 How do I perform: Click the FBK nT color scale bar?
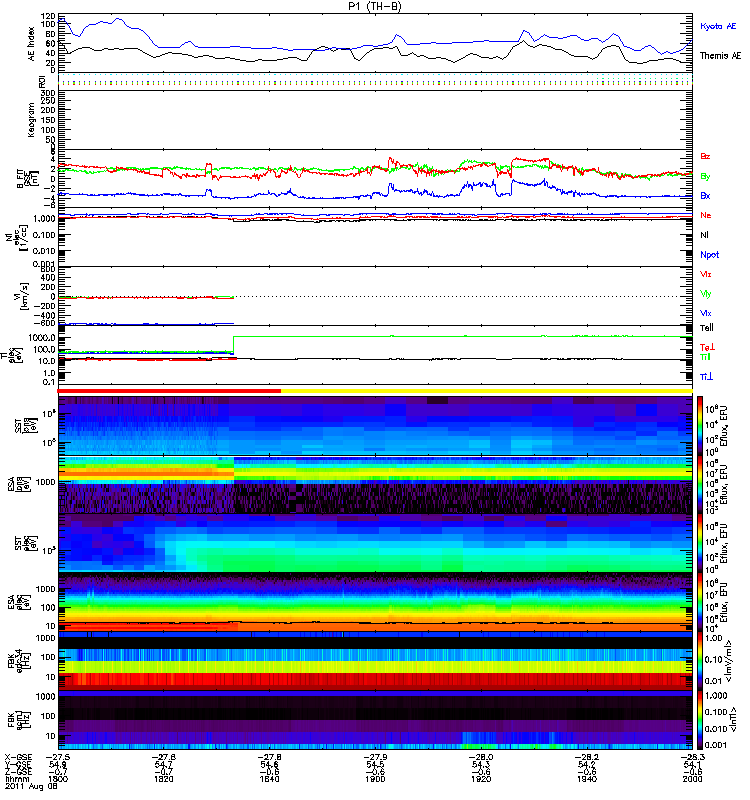click(700, 720)
